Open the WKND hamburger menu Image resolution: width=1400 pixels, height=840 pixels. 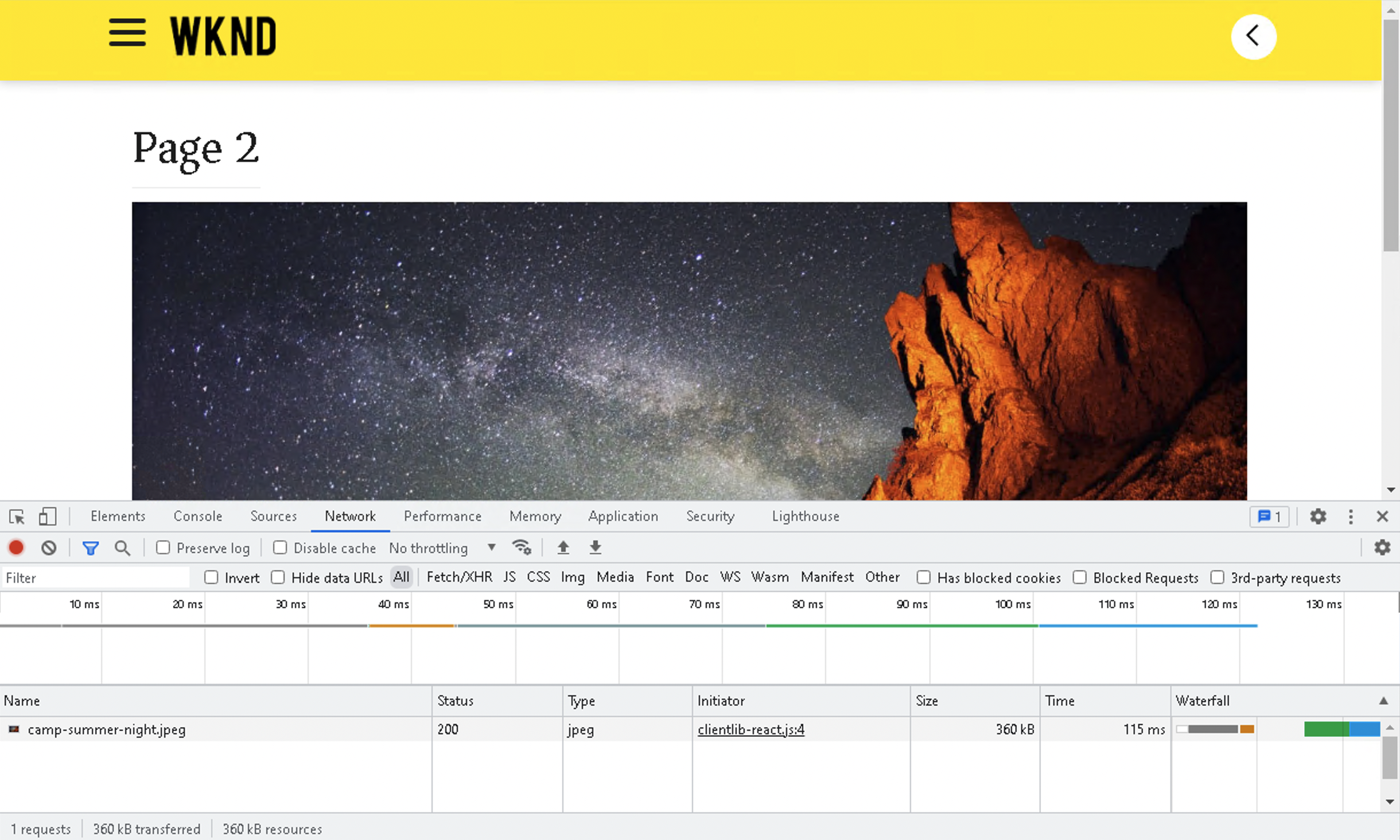[x=127, y=33]
